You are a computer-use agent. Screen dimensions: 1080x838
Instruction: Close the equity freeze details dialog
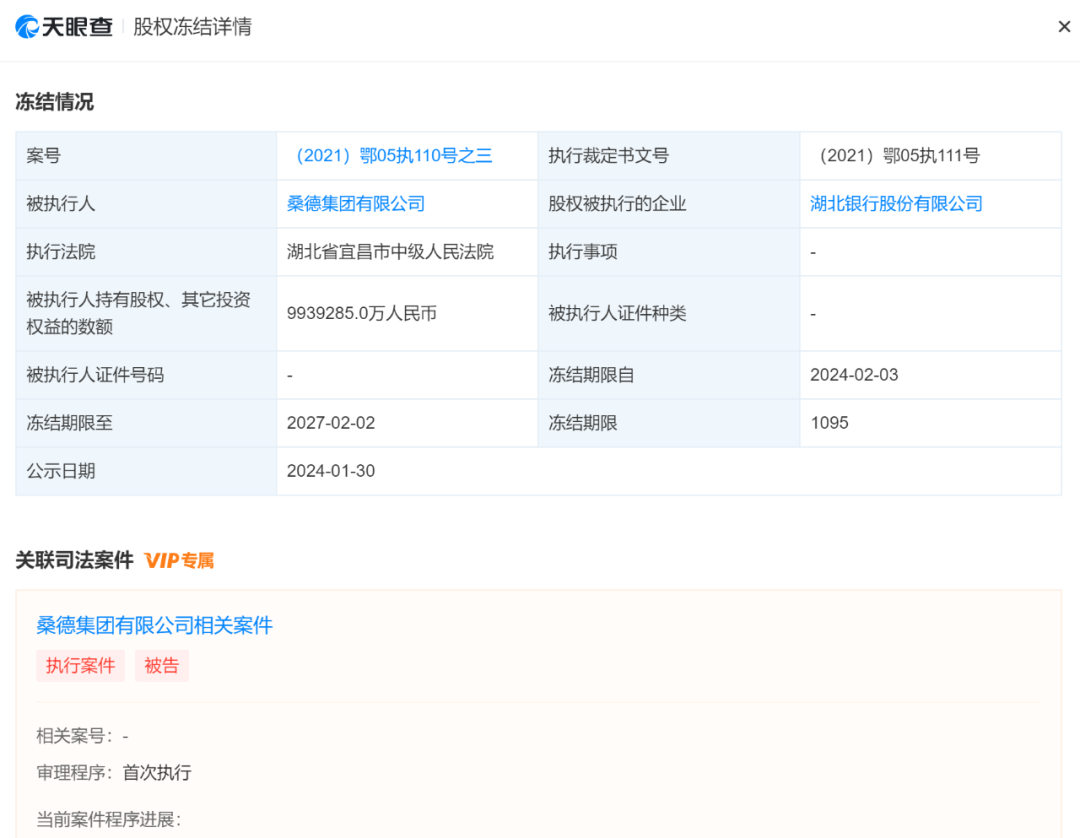point(1064,27)
